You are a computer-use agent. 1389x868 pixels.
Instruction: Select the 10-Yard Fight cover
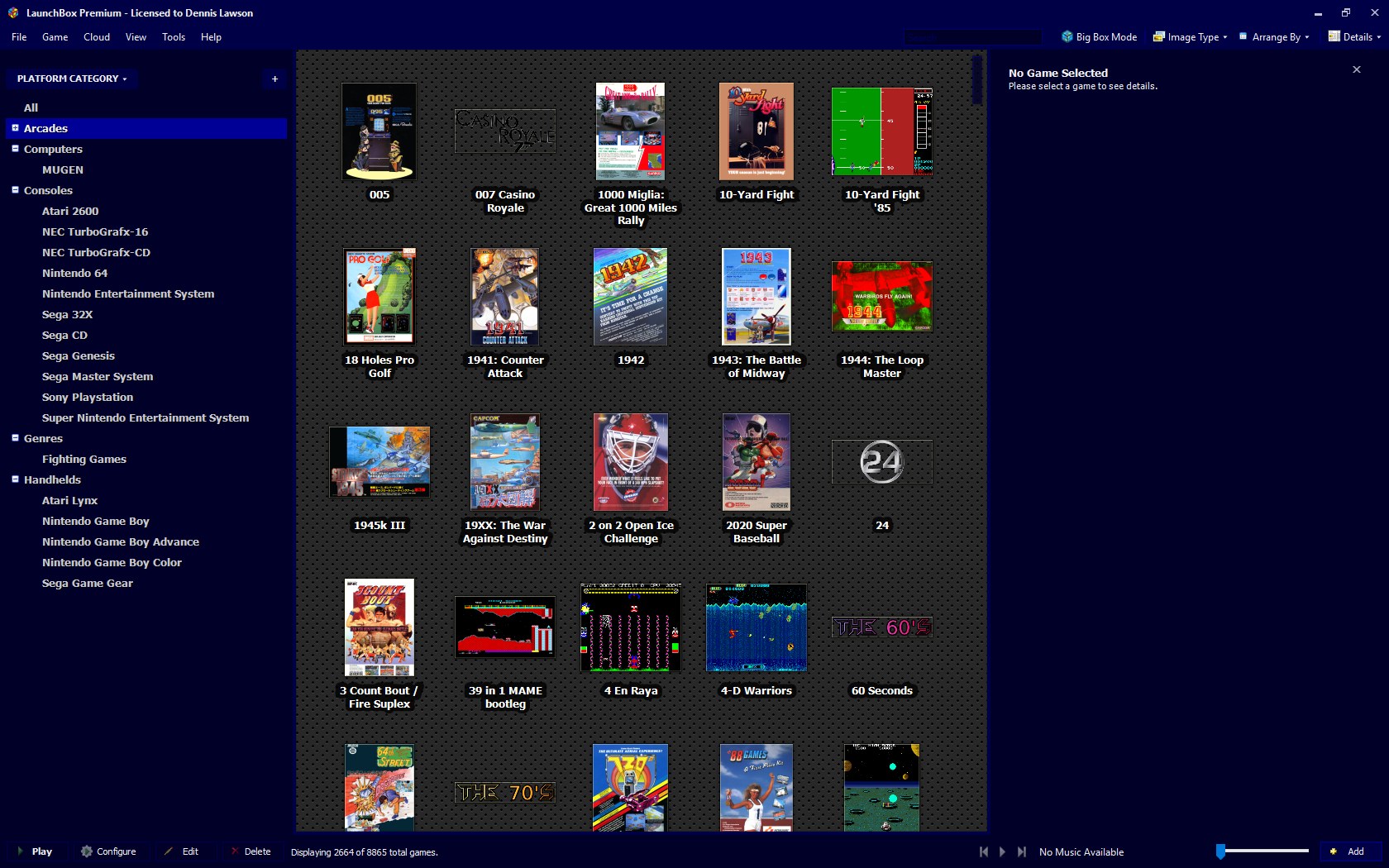pos(757,131)
